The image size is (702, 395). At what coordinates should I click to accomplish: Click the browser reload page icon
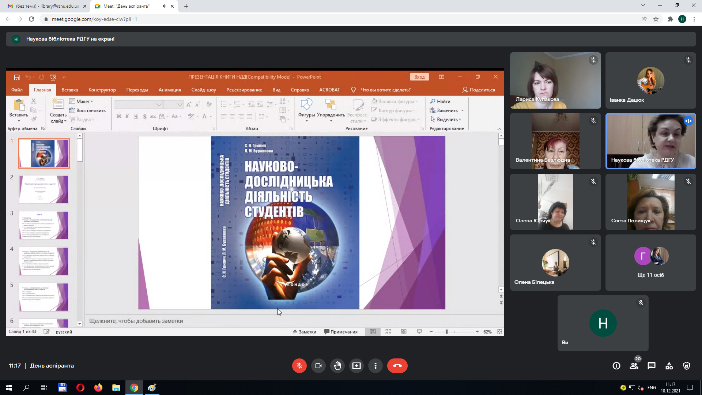tap(31, 19)
